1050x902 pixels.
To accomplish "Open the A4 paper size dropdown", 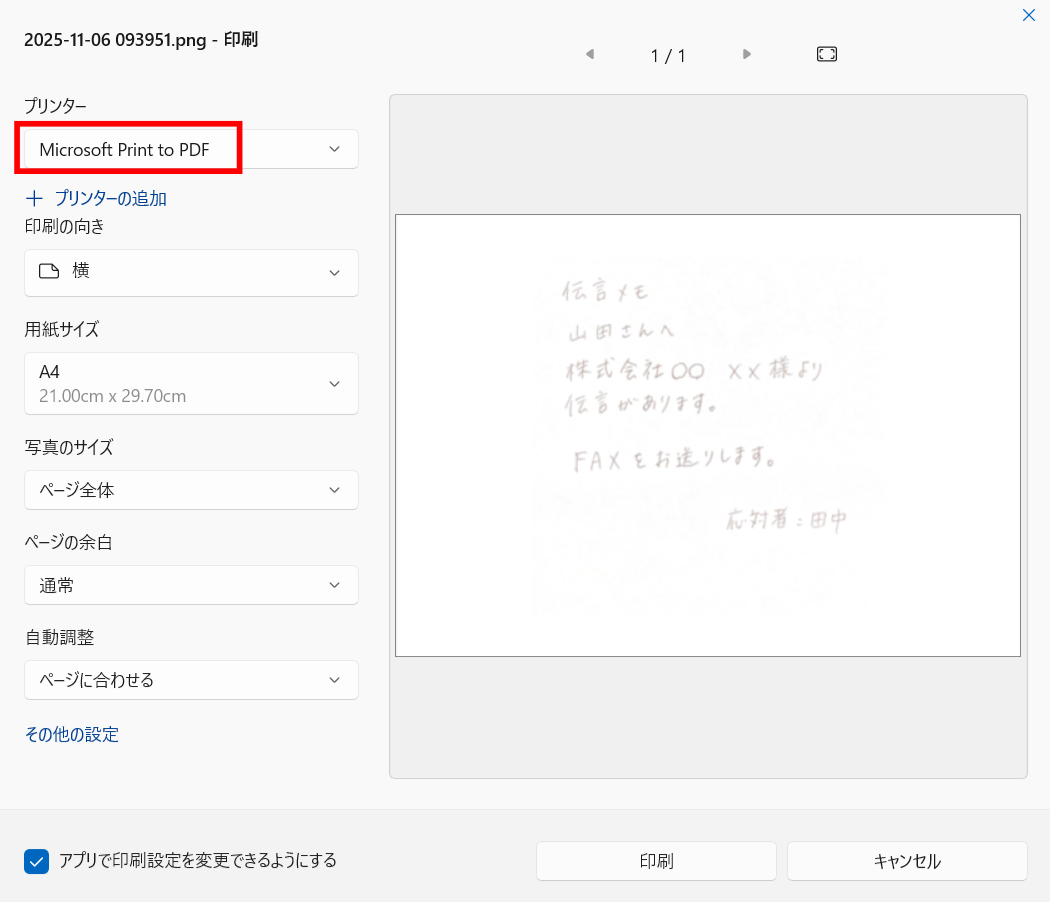I will click(x=335, y=383).
